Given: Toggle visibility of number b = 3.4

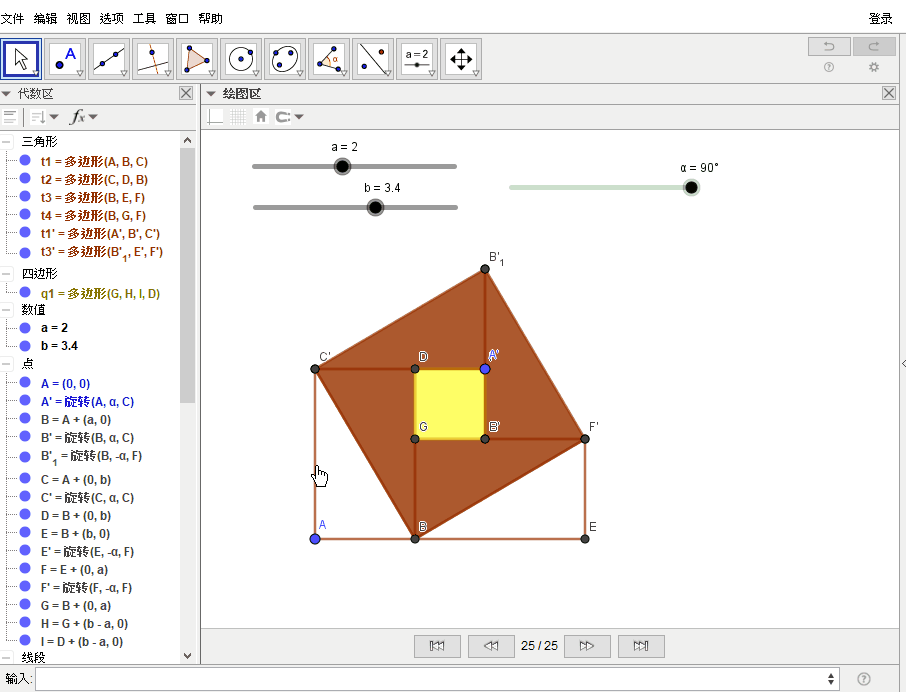Looking at the screenshot, I should click(x=25, y=345).
